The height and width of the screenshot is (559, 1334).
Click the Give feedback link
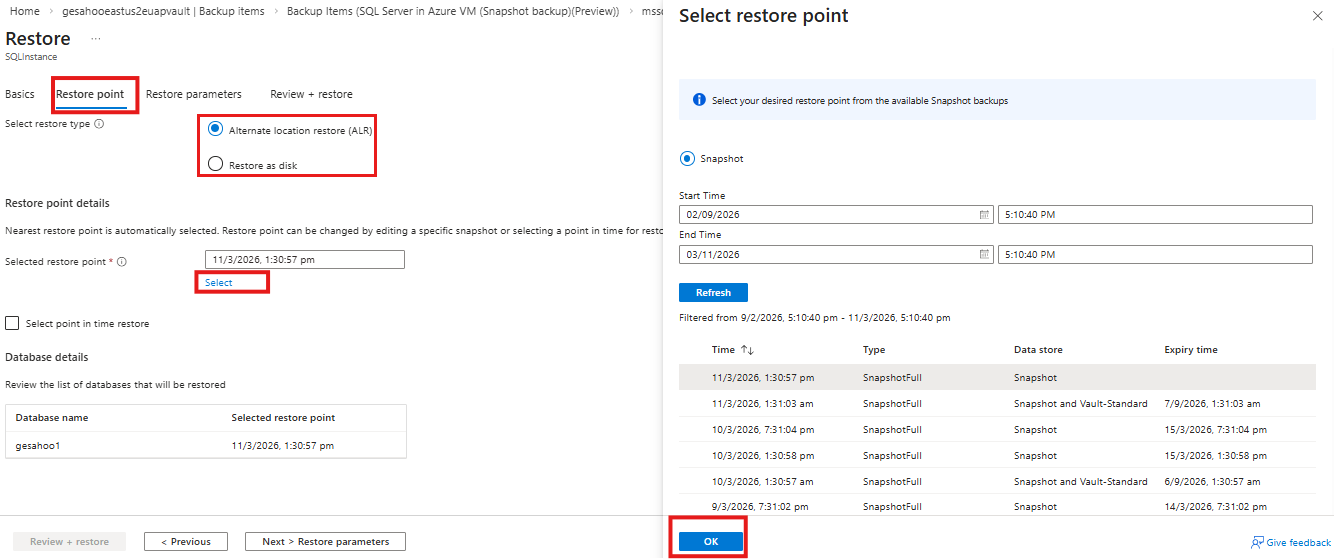click(x=1299, y=542)
